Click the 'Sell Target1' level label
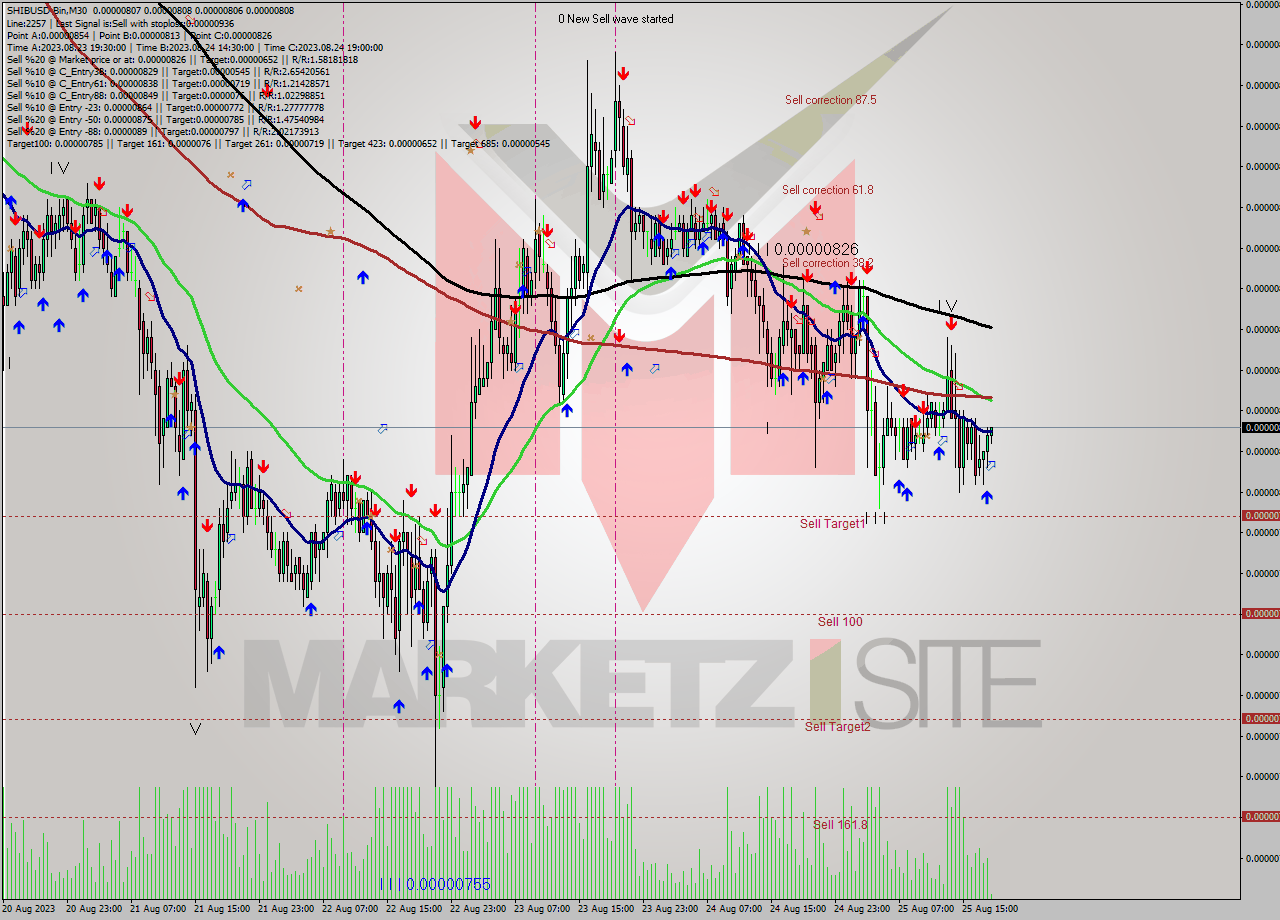 point(832,524)
